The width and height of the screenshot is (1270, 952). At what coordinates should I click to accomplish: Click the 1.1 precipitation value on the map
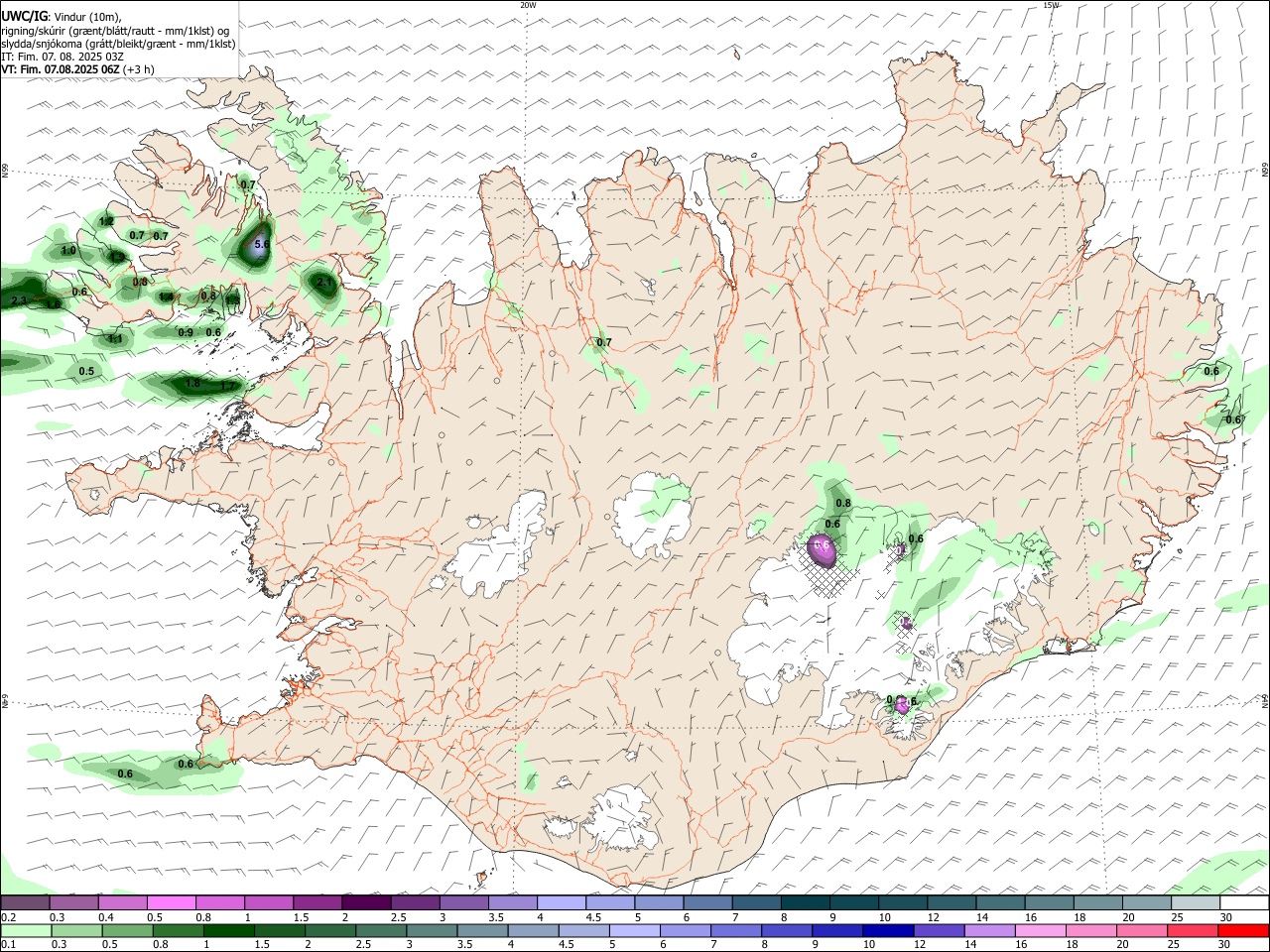pos(115,339)
